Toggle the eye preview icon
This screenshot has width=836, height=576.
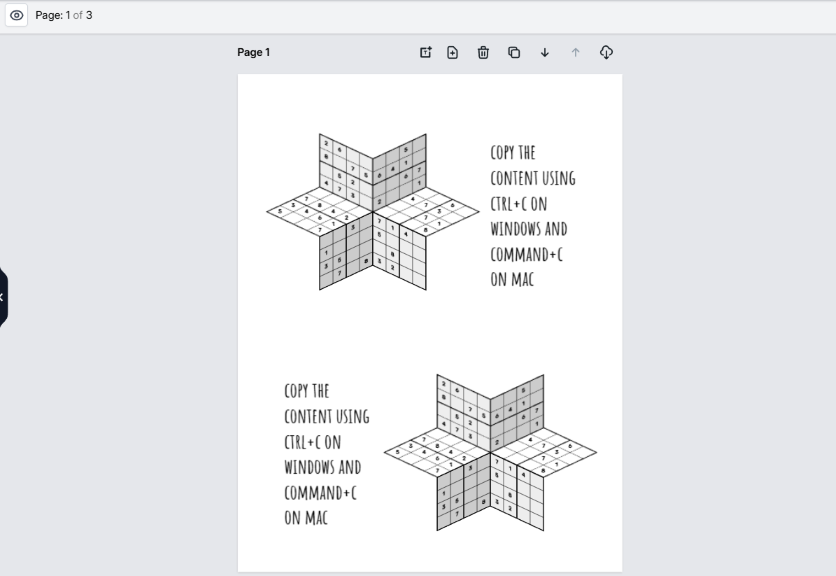click(x=17, y=16)
